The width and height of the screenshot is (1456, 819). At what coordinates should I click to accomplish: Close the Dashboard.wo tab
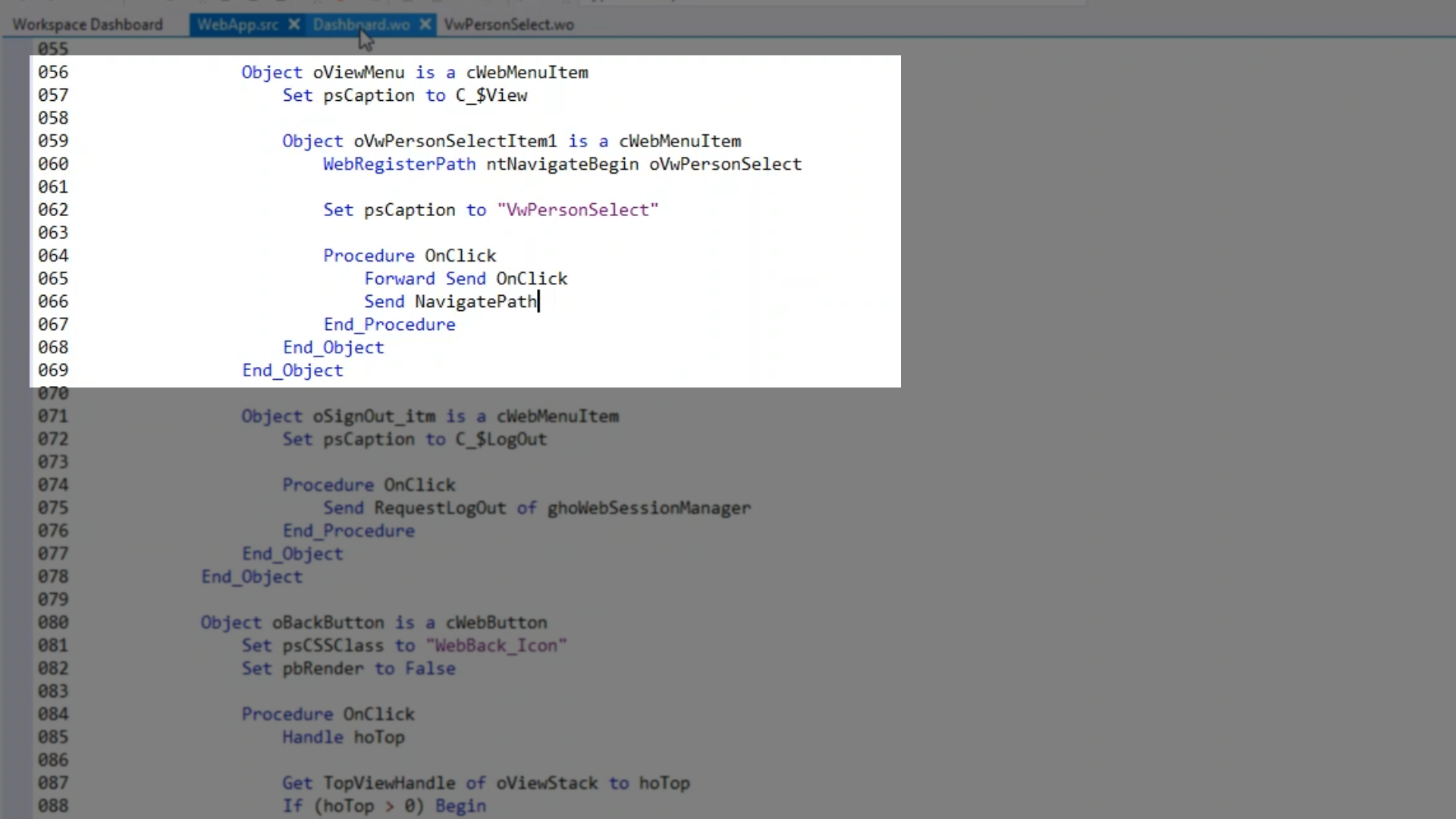425,24
